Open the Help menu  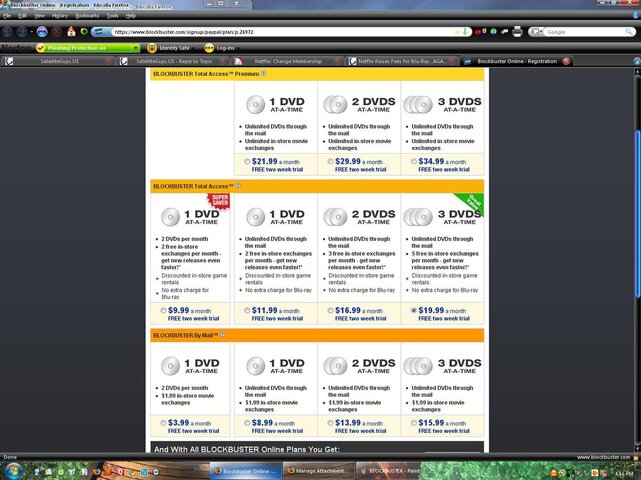131,16
